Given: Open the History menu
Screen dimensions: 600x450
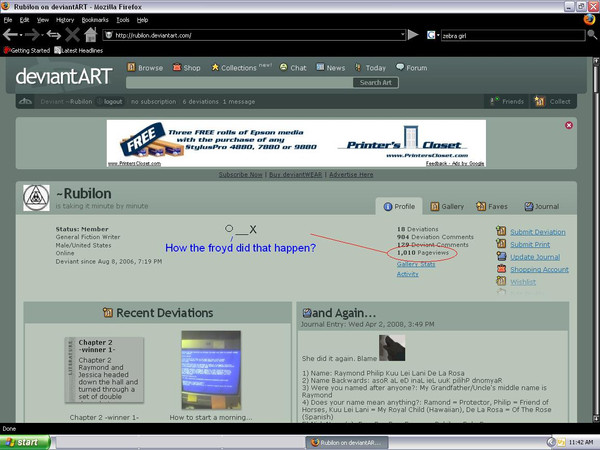Looking at the screenshot, I should 65,20.
